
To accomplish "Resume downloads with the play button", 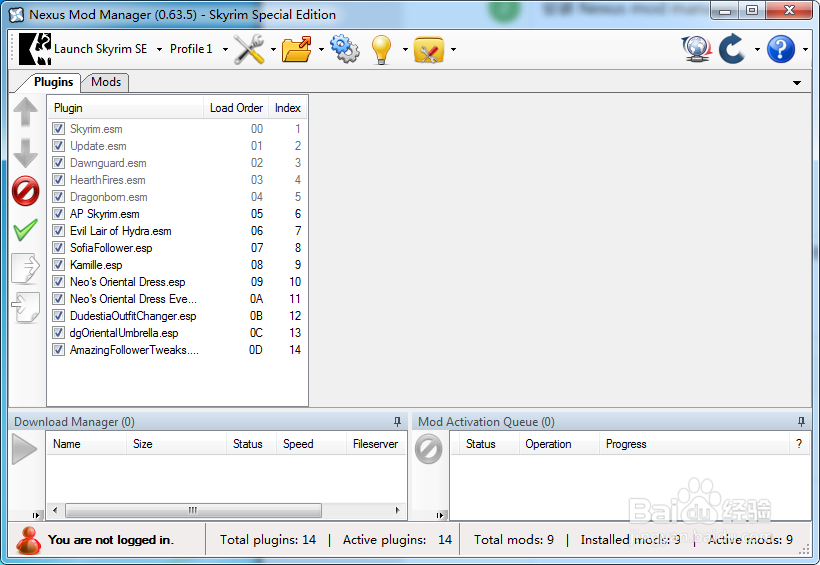I will point(25,449).
